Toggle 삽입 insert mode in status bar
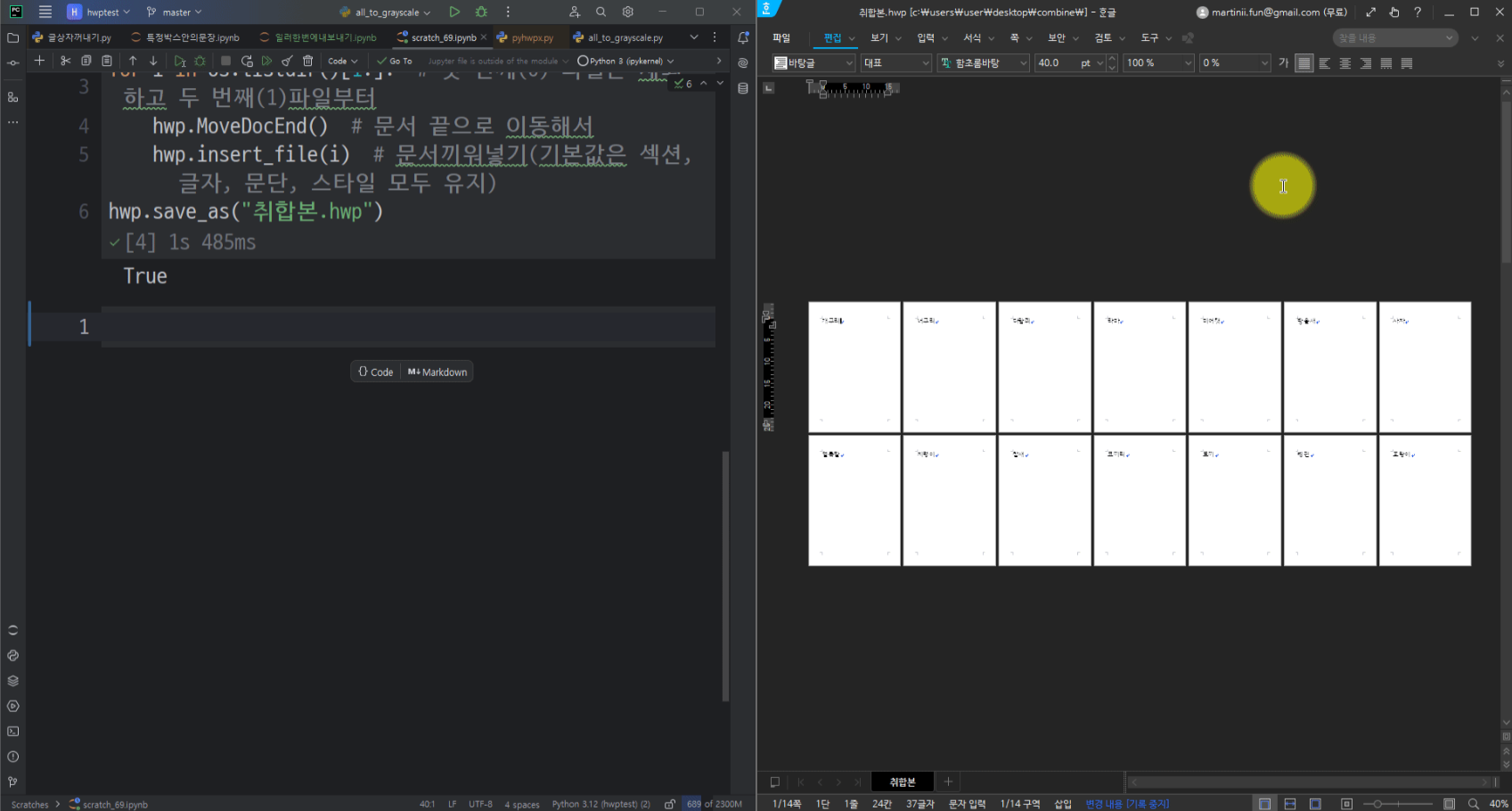This screenshot has width=1512, height=811. pos(1063,804)
